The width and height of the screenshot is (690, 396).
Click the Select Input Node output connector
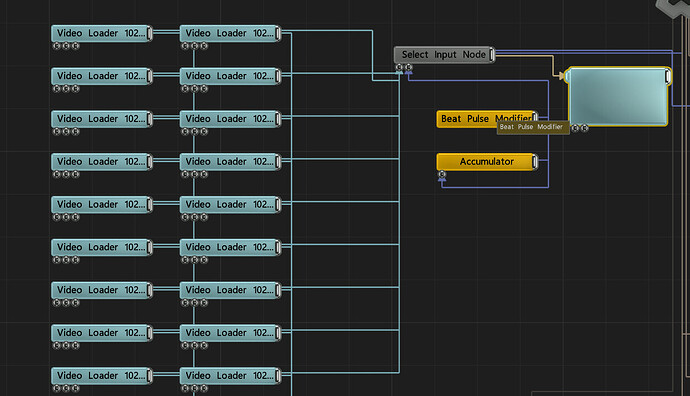[x=492, y=55]
